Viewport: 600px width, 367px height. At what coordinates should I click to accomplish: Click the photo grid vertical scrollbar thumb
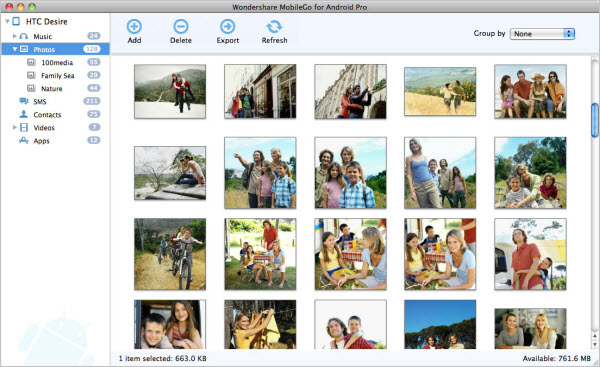click(595, 120)
